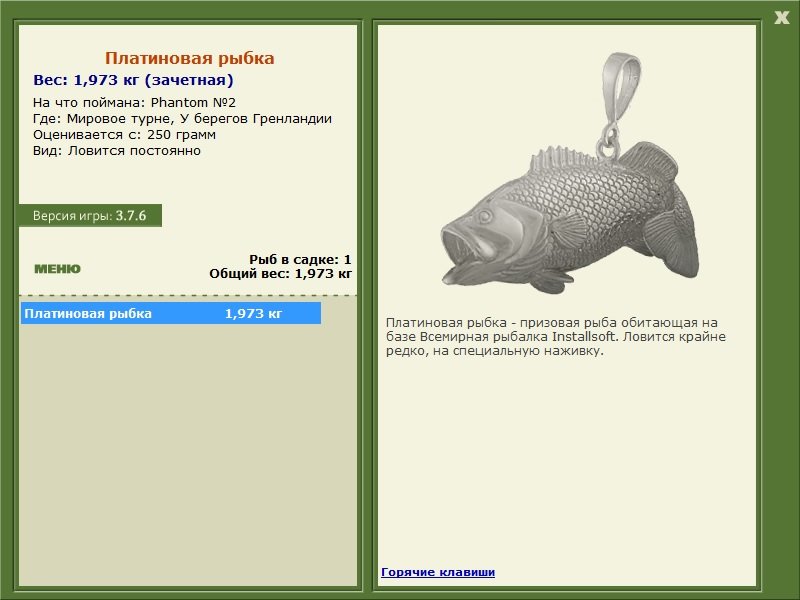This screenshot has height=600, width=800.
Task: Click the Вес: 1,973 кг (зачетная) line
Action: click(x=133, y=80)
